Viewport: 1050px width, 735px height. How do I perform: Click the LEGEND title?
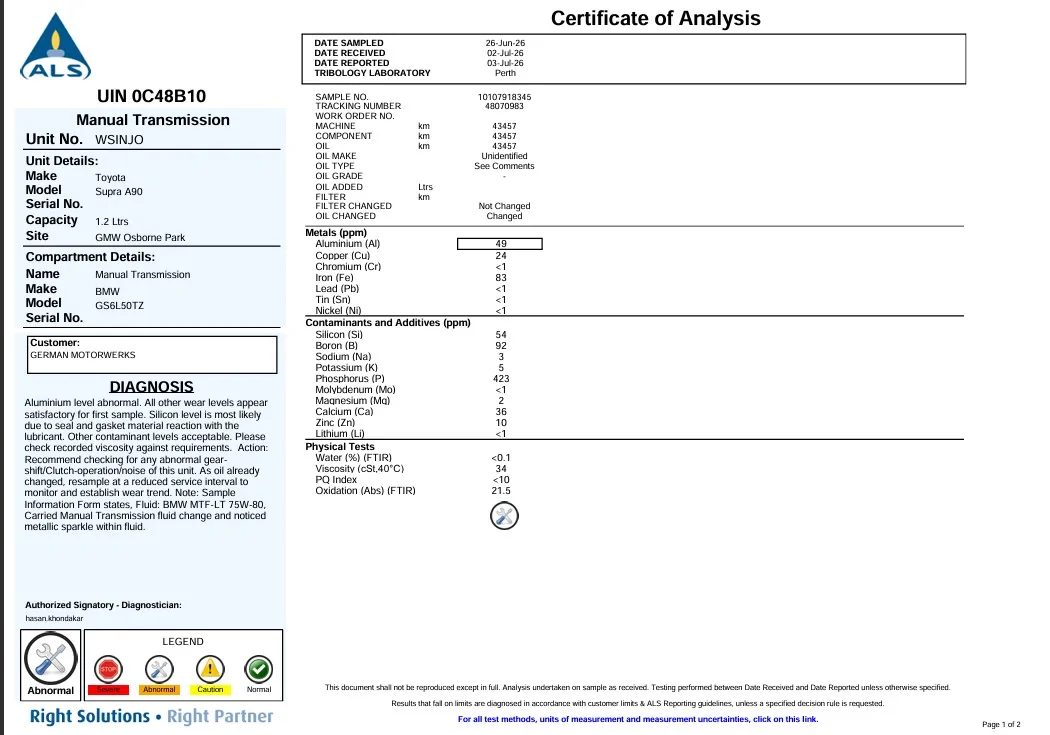(183, 641)
